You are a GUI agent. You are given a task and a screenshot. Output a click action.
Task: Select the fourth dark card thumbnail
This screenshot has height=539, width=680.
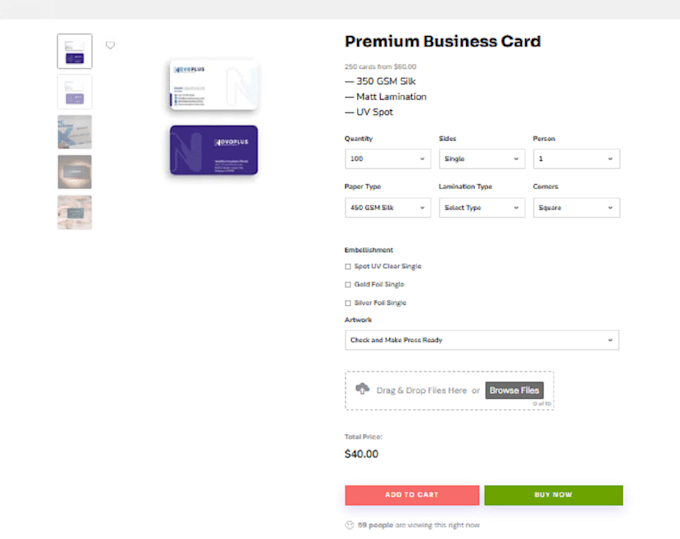pyautogui.click(x=75, y=172)
